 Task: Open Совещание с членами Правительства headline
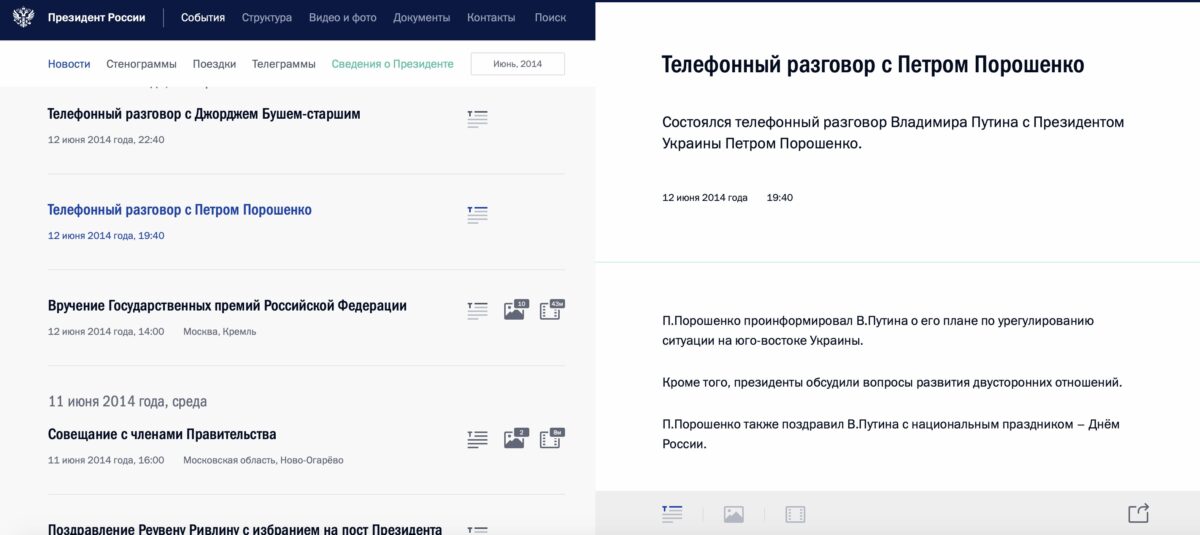[162, 435]
